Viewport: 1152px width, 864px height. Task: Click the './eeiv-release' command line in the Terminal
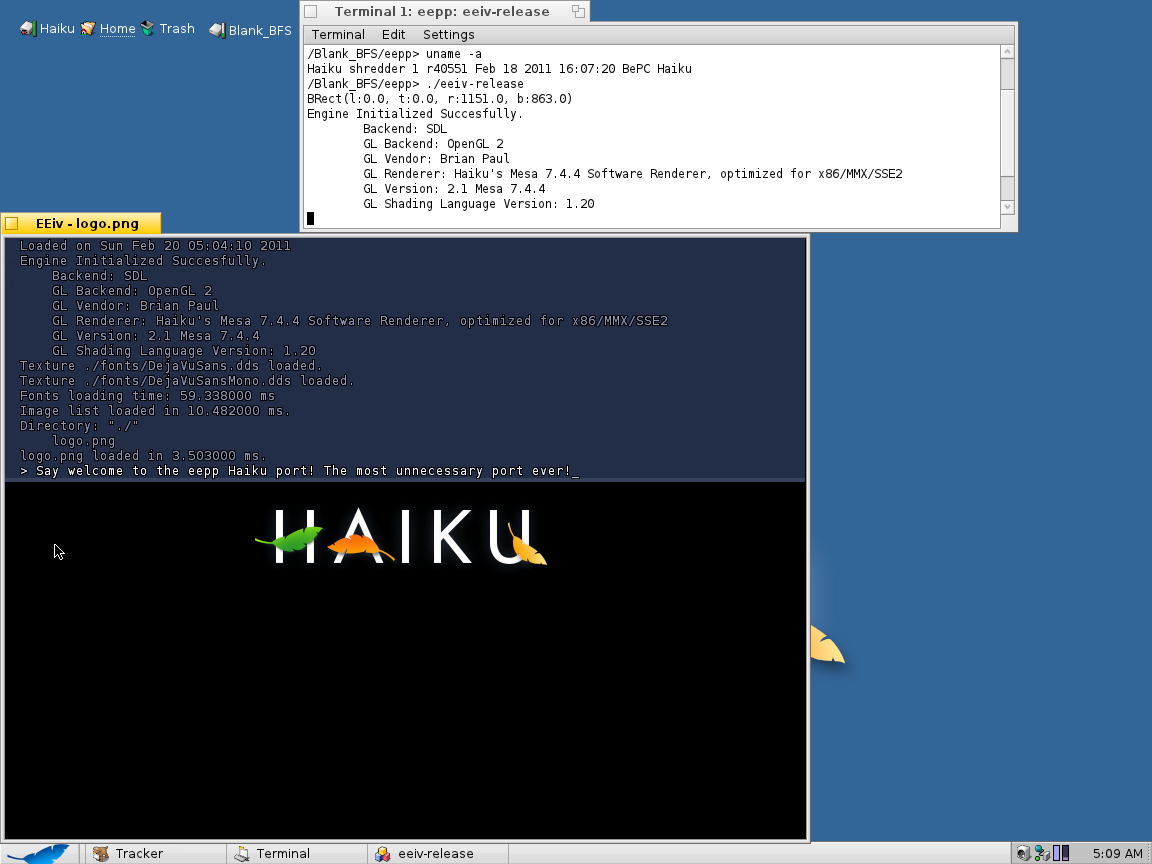point(415,84)
